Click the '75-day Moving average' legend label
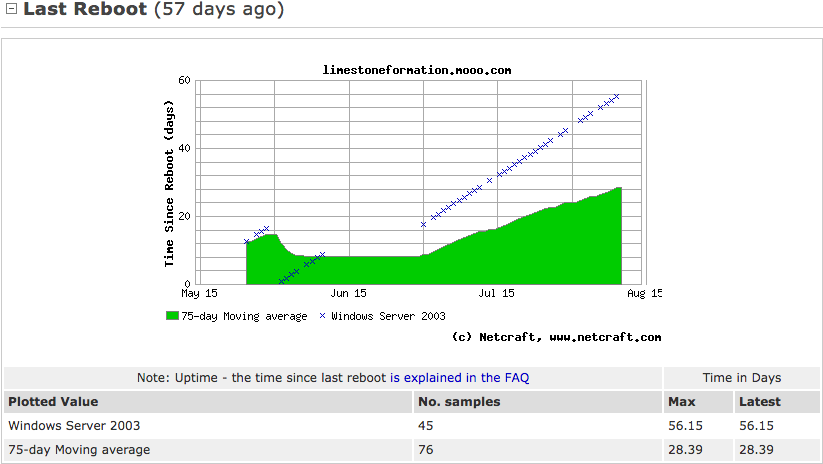 244,316
